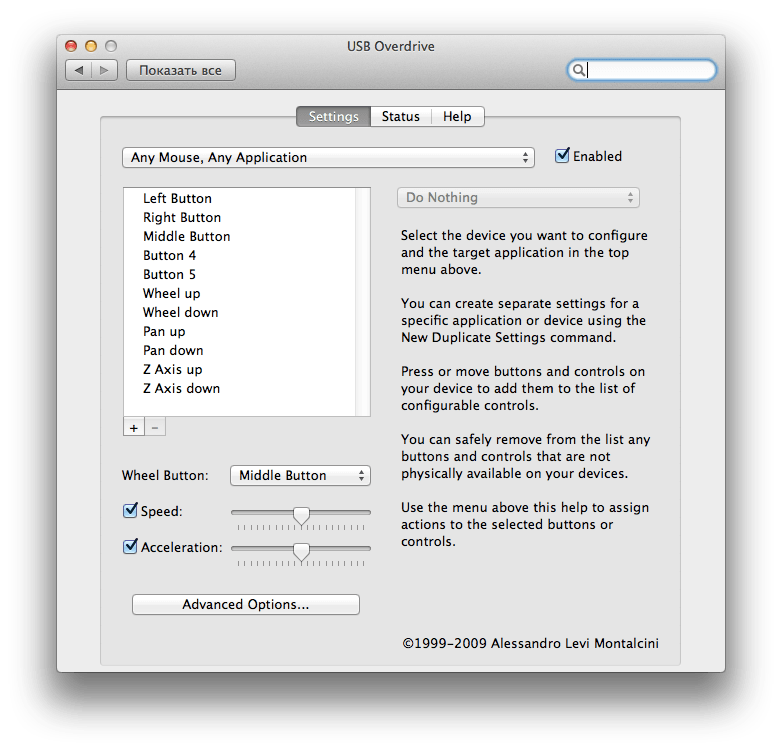This screenshot has height=751, width=782.
Task: Select Right Button in the list
Action: pos(239,217)
